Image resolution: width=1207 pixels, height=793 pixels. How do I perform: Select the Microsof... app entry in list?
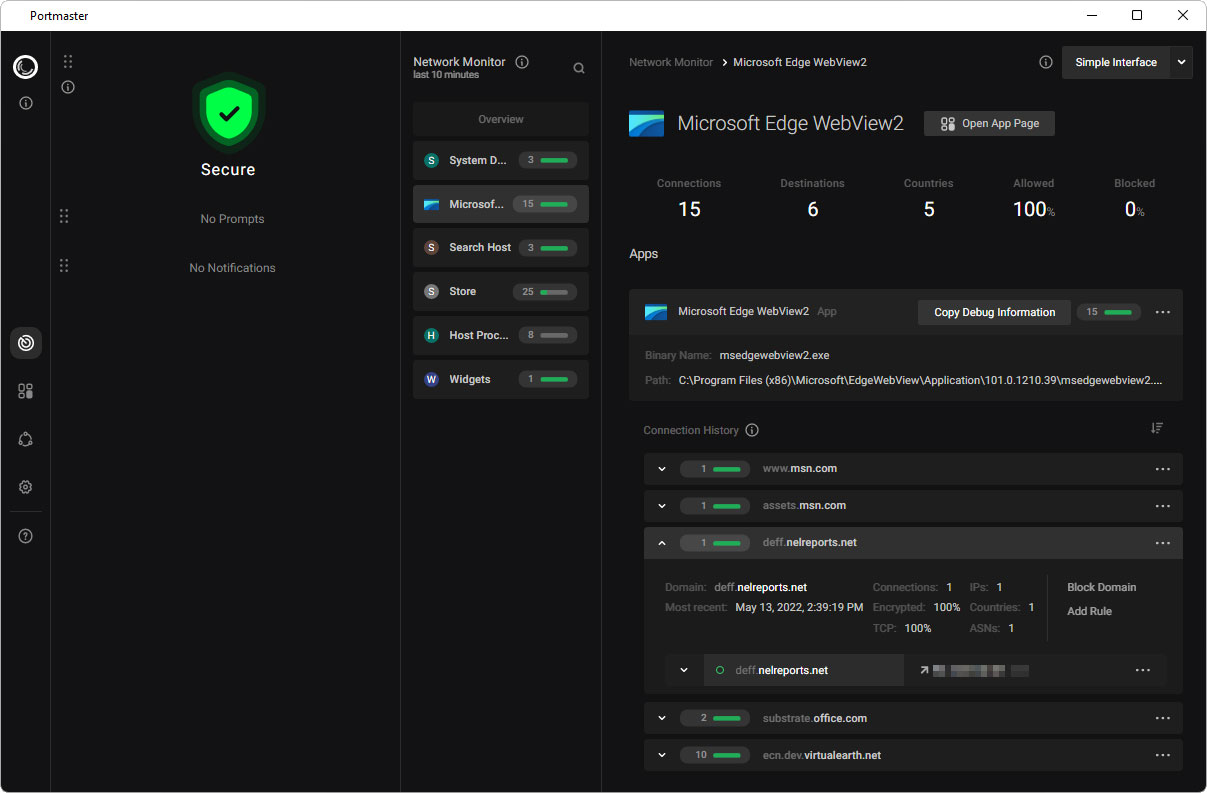pyautogui.click(x=501, y=204)
